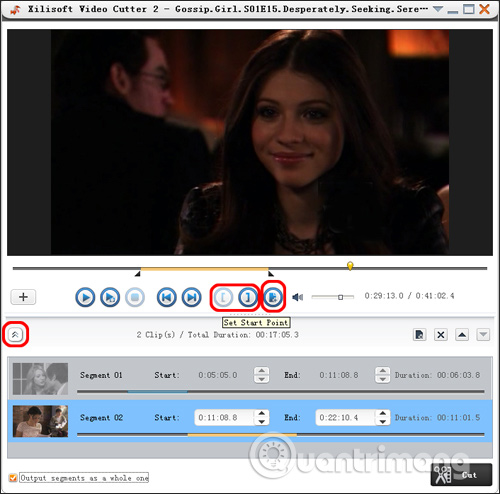This screenshot has width=500, height=494.
Task: Set the end point bracket button
Action: 248,297
